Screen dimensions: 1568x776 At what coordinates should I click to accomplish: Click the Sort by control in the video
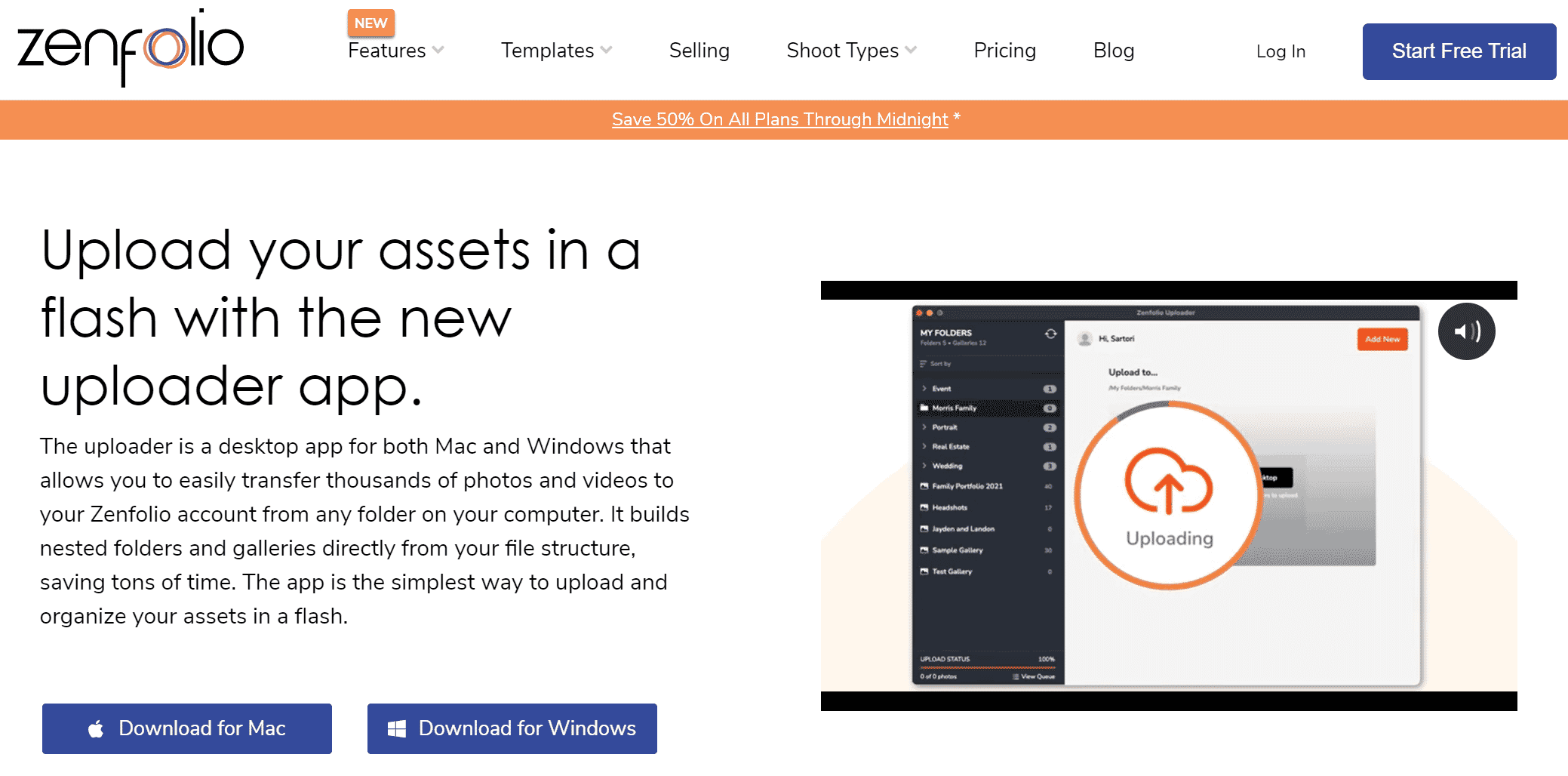[x=936, y=364]
